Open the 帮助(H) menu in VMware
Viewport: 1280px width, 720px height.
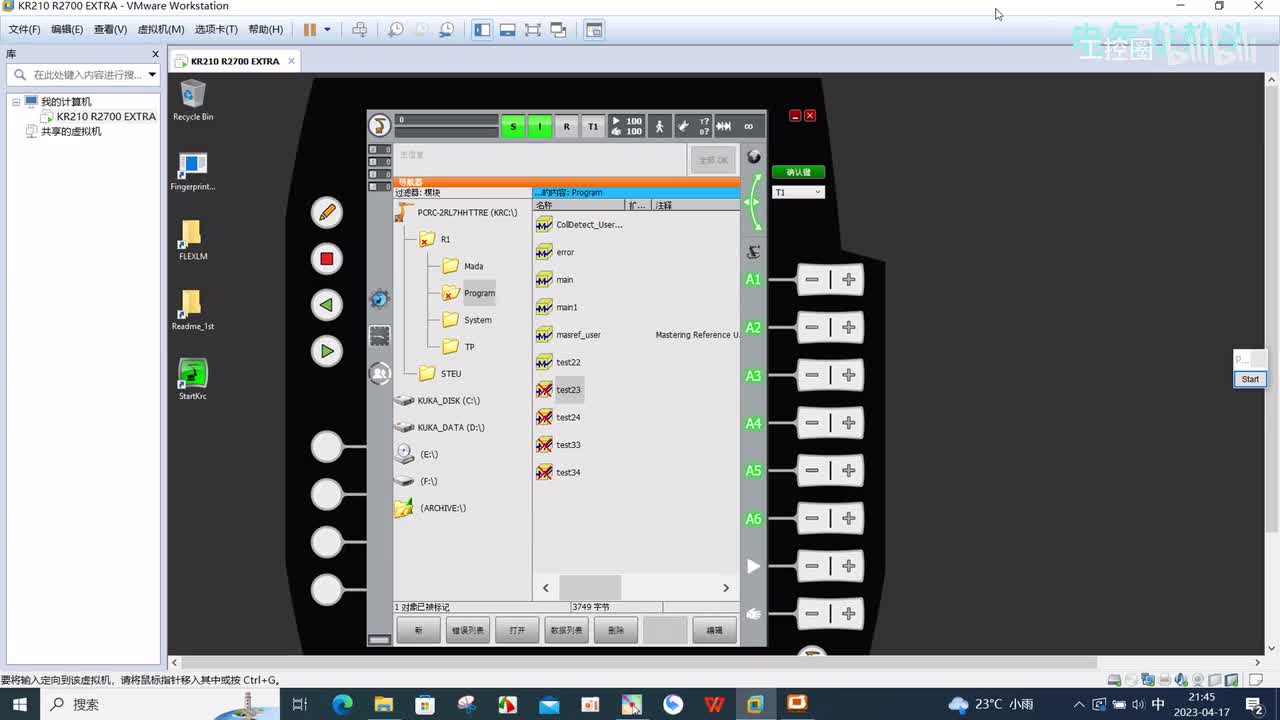(x=266, y=30)
